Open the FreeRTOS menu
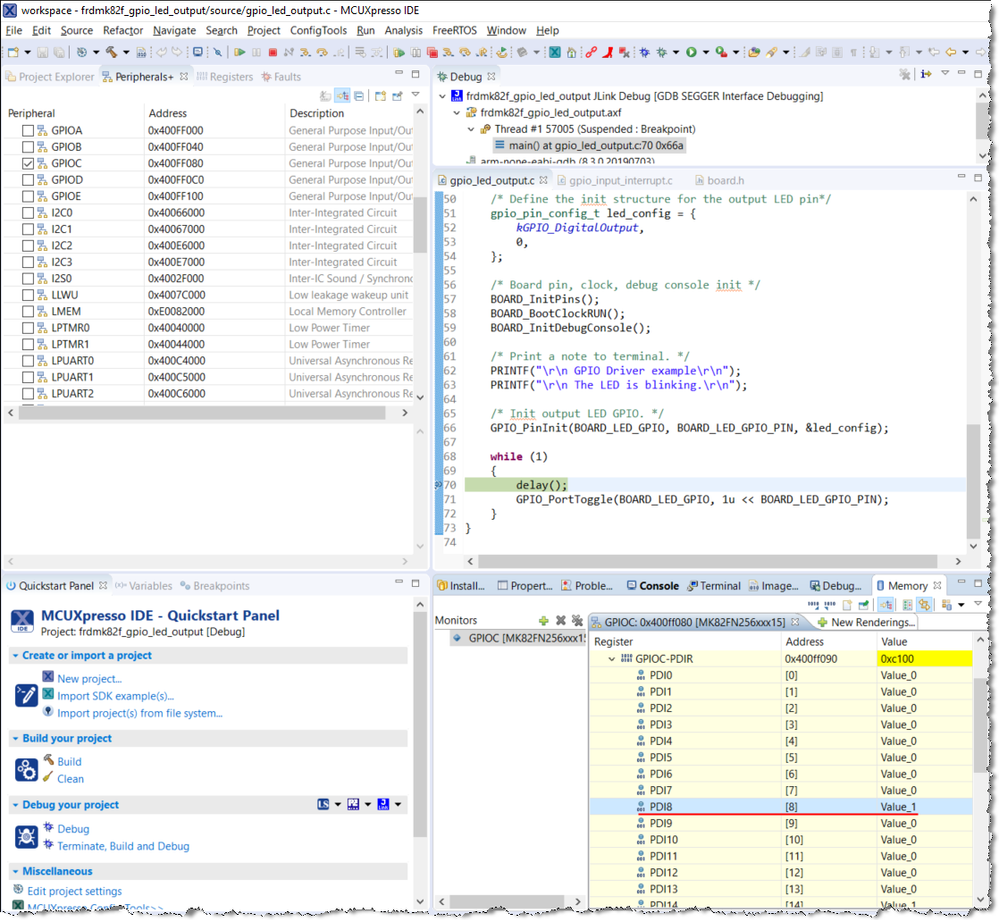The height and width of the screenshot is (920, 999). click(x=454, y=30)
